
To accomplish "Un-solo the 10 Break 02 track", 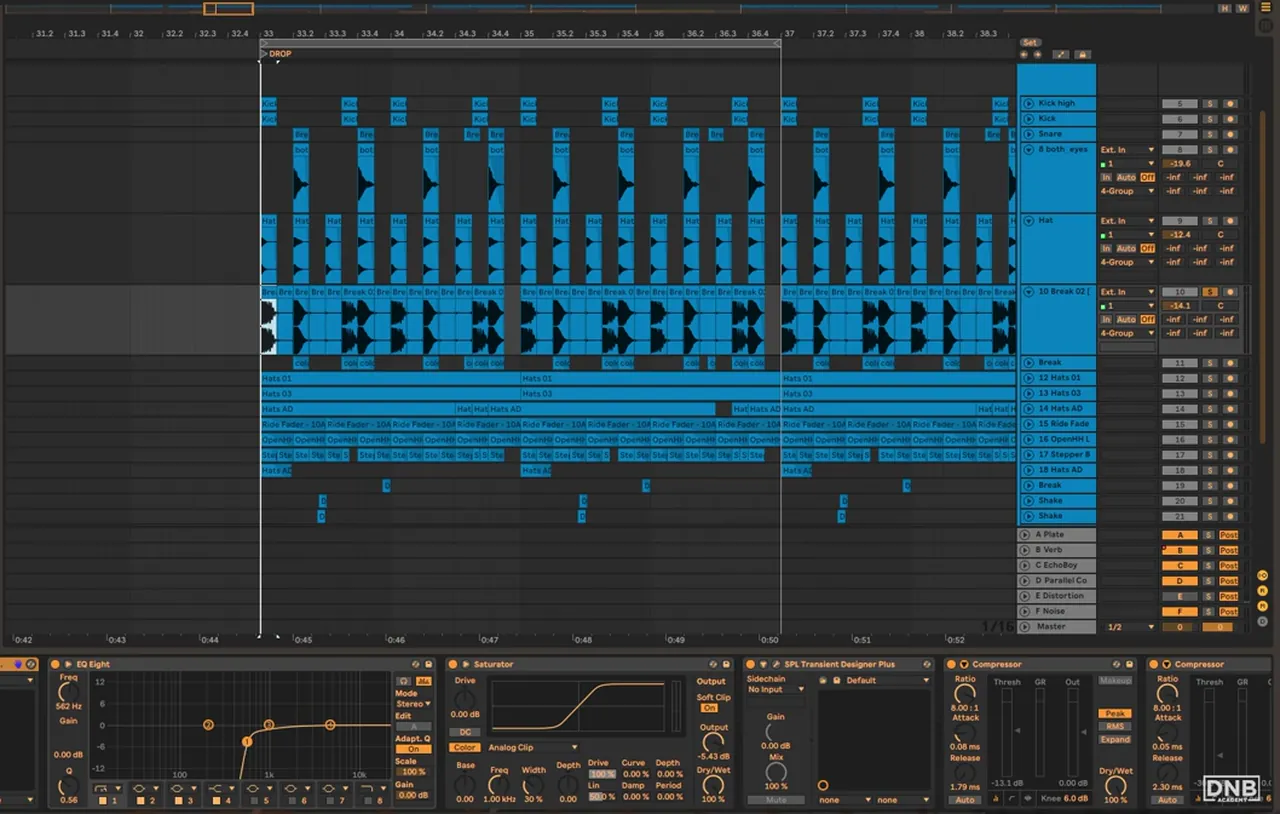I will pyautogui.click(x=1209, y=292).
